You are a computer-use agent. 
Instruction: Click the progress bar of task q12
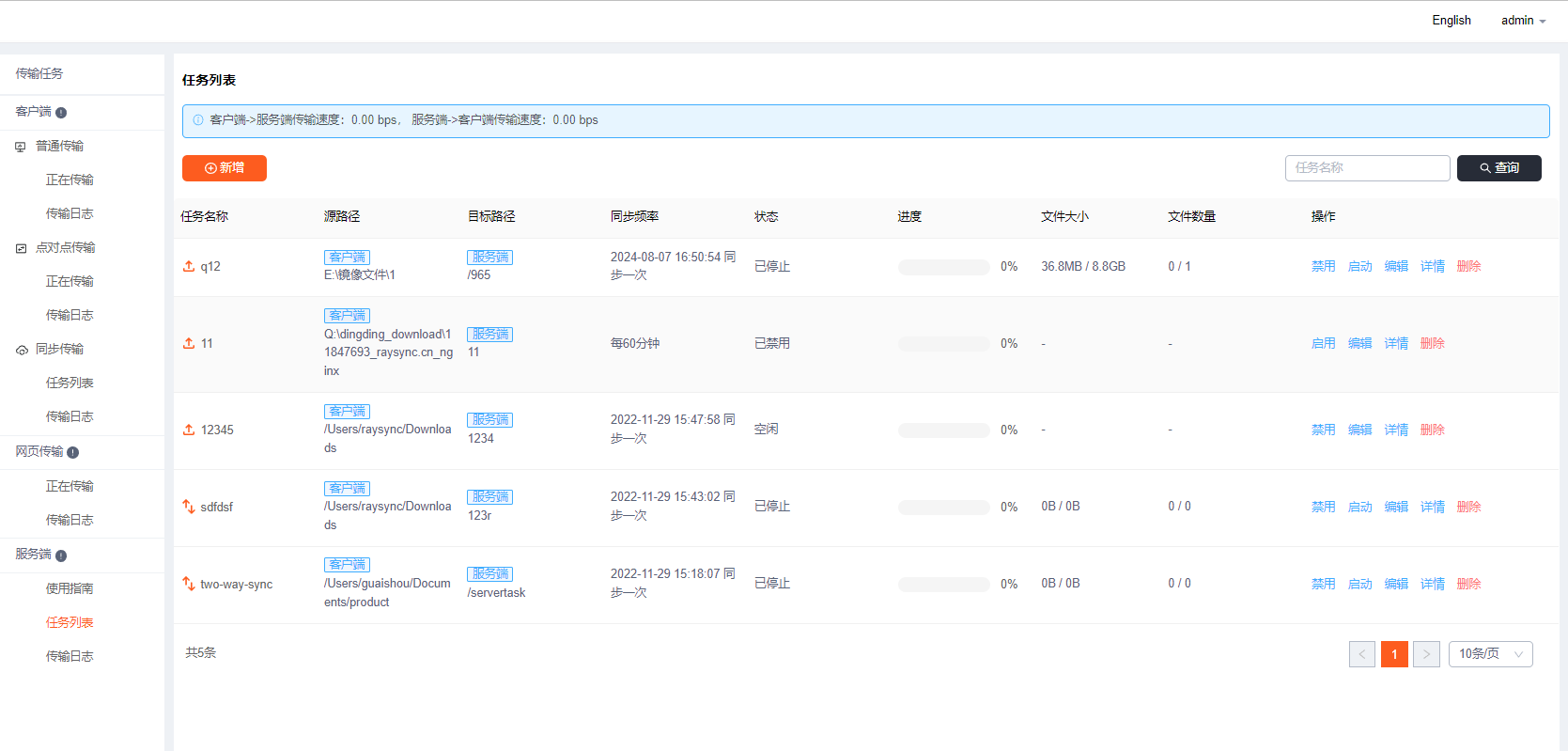pyautogui.click(x=943, y=267)
